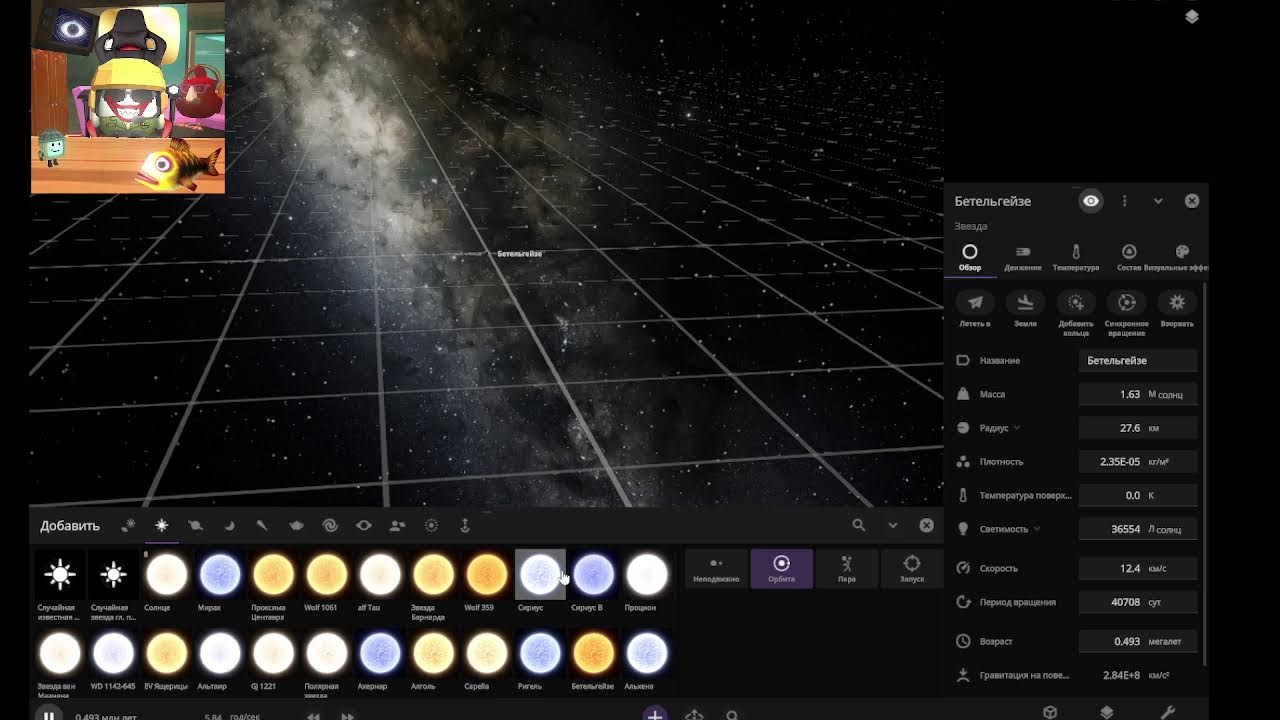1280x720 pixels.
Task: Add a Случайная известная звезда
Action: pos(60,575)
